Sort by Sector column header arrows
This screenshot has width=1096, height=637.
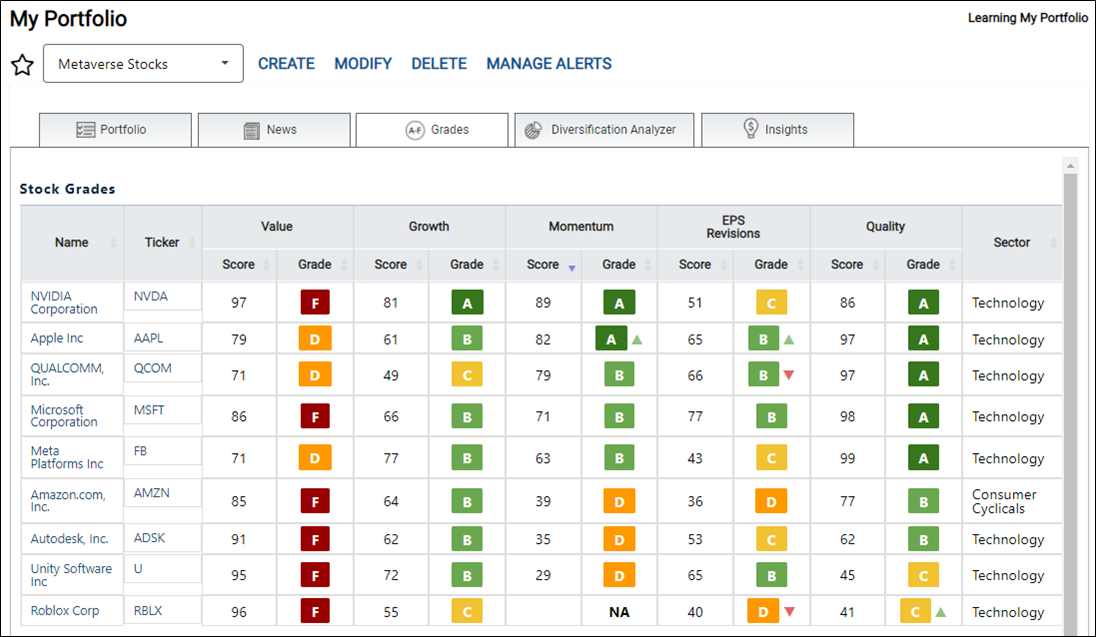[1053, 243]
